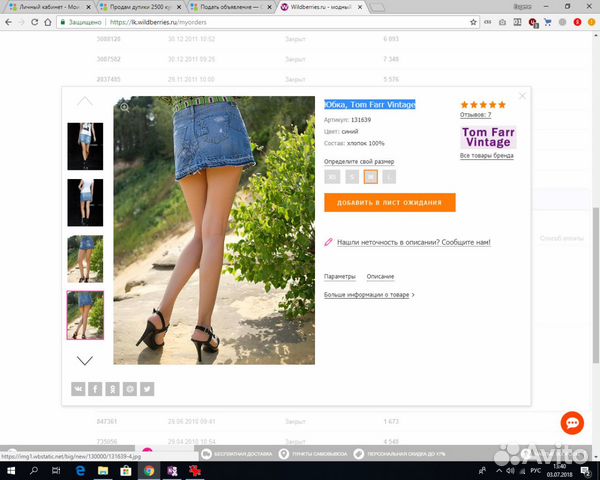Open the Windows Start menu
Viewport: 600px width, 480px height.
click(11, 470)
